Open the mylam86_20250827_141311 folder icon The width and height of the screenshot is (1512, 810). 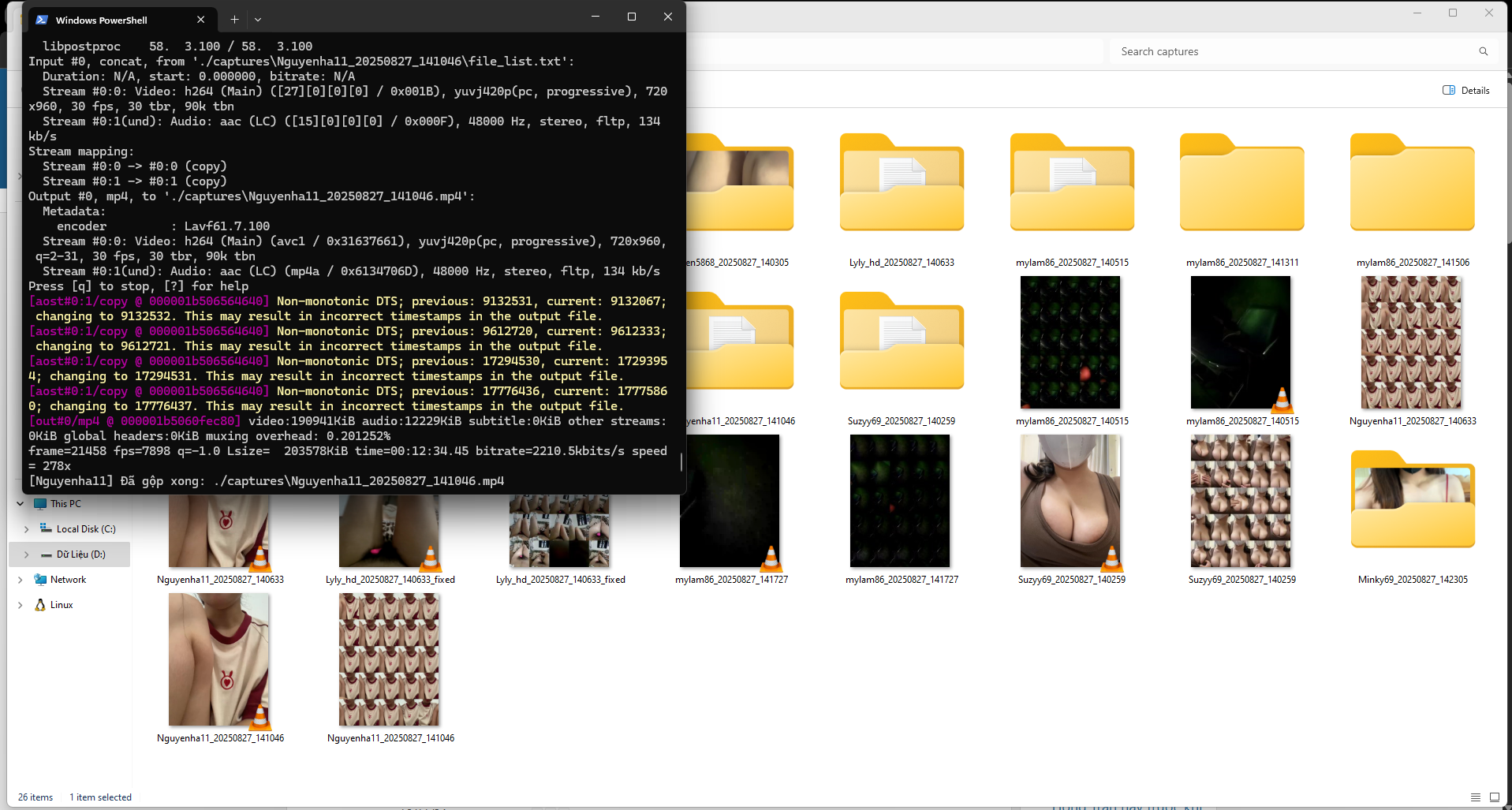click(1241, 184)
